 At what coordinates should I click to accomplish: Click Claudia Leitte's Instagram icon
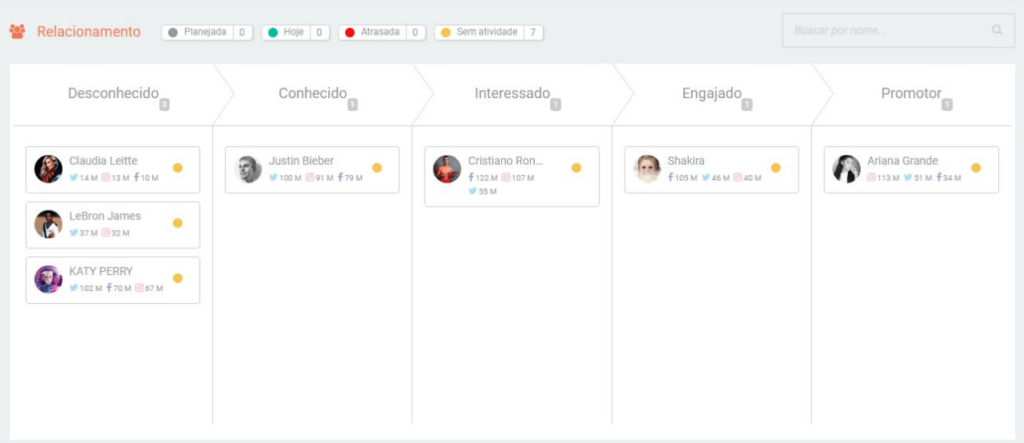coord(106,177)
